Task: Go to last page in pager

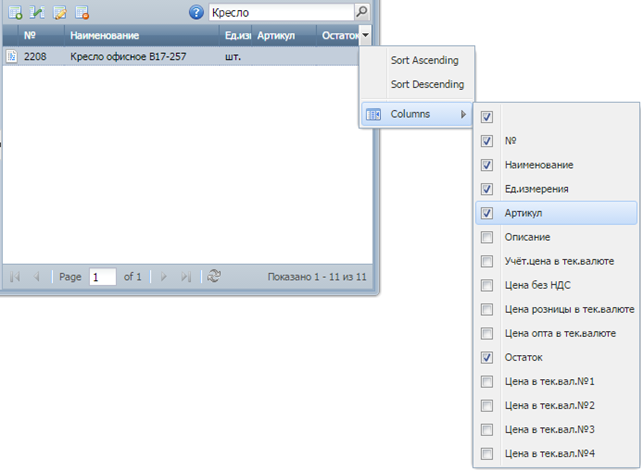Action: tap(186, 277)
